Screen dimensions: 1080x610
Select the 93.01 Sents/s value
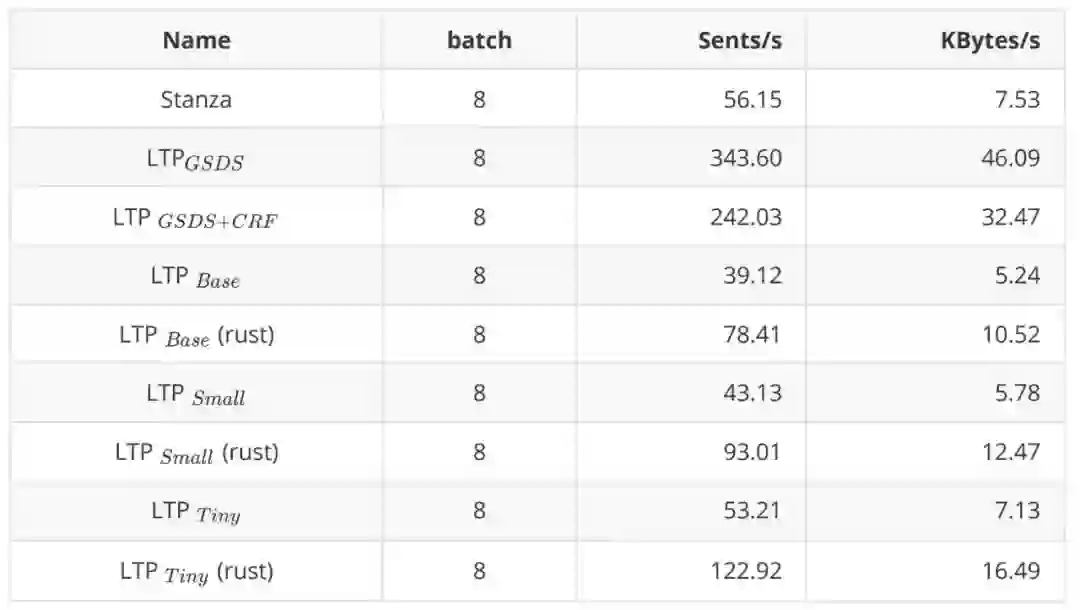(752, 452)
